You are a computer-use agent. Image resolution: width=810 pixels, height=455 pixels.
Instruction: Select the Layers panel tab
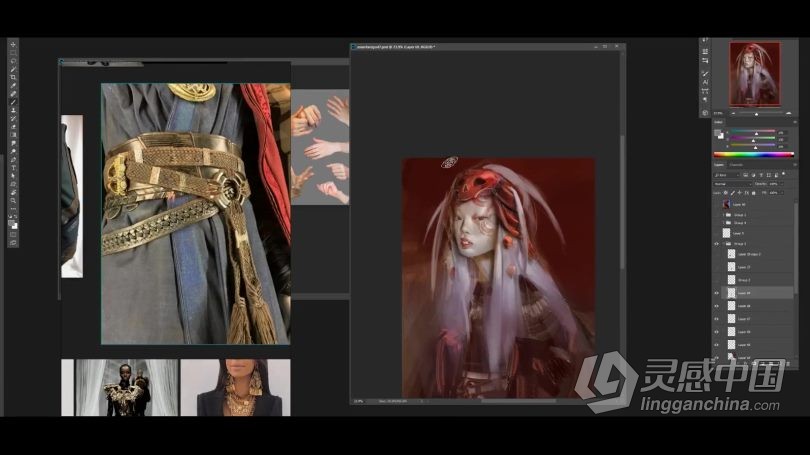pos(719,165)
